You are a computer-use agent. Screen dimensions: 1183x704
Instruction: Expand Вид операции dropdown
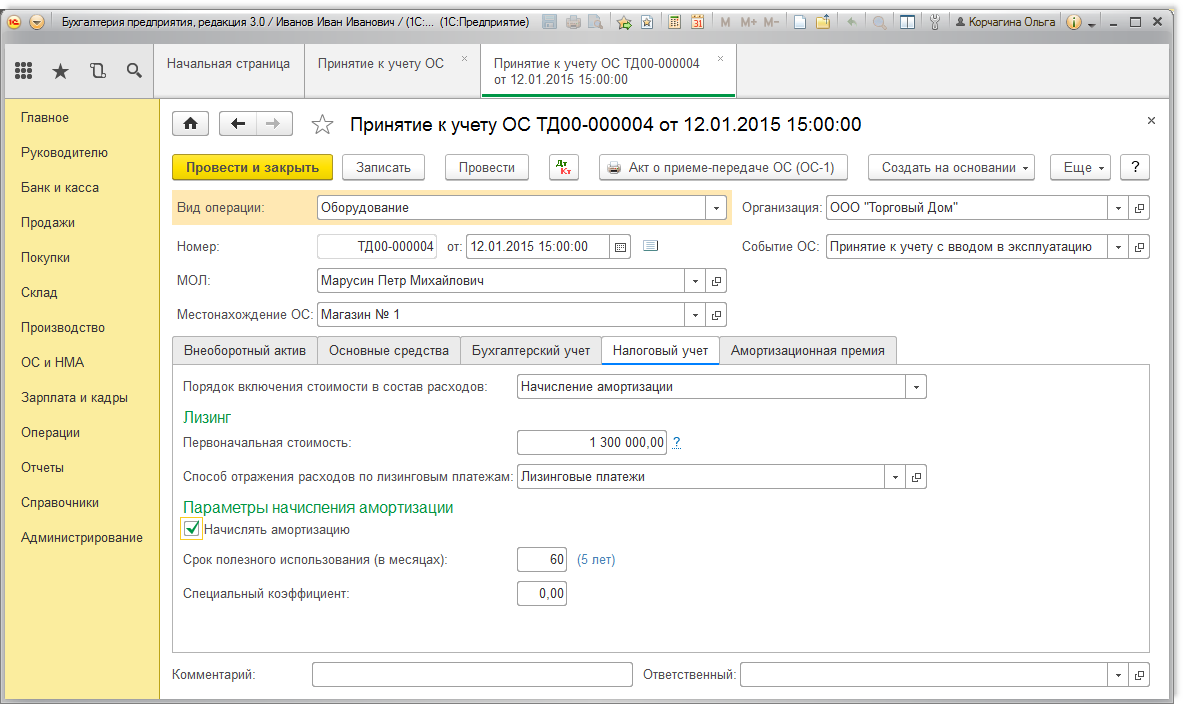point(716,208)
